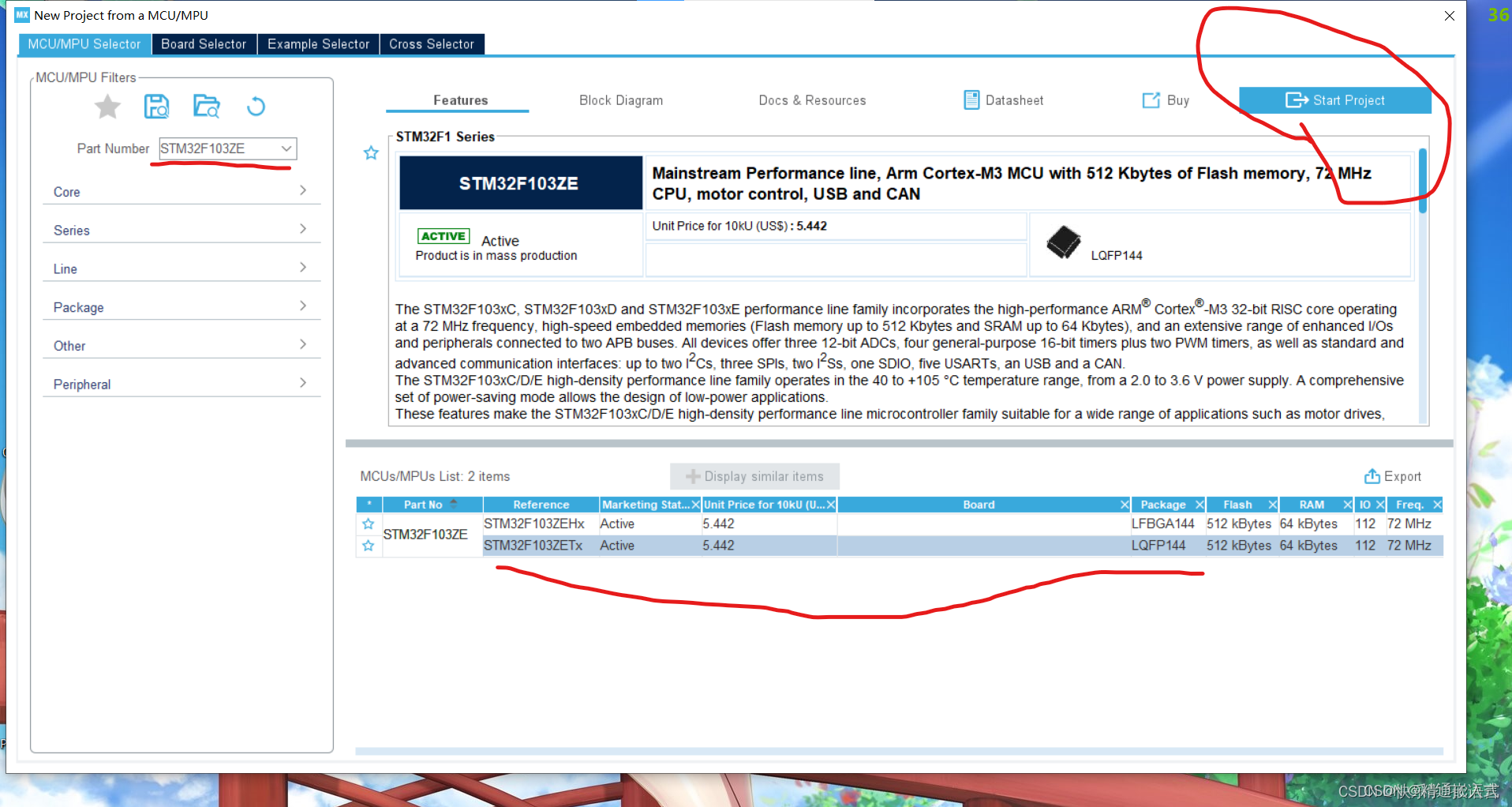Remove the Package column with its X
The width and height of the screenshot is (1512, 807).
pyautogui.click(x=1199, y=505)
